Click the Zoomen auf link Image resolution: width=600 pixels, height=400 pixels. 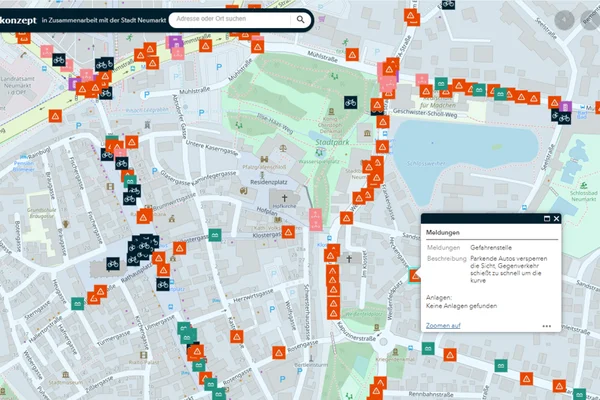coord(443,326)
